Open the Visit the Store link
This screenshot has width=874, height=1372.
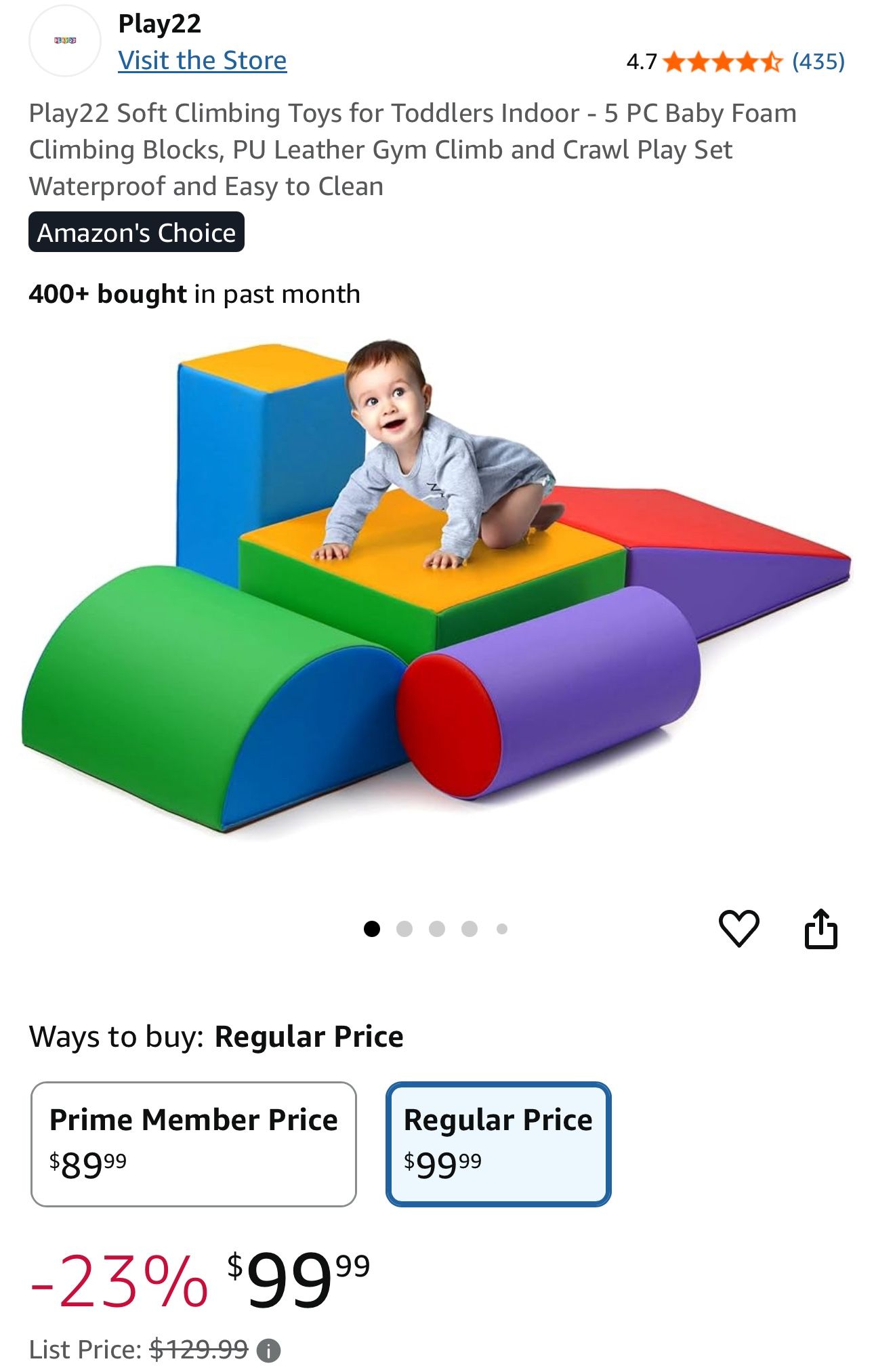pyautogui.click(x=203, y=60)
